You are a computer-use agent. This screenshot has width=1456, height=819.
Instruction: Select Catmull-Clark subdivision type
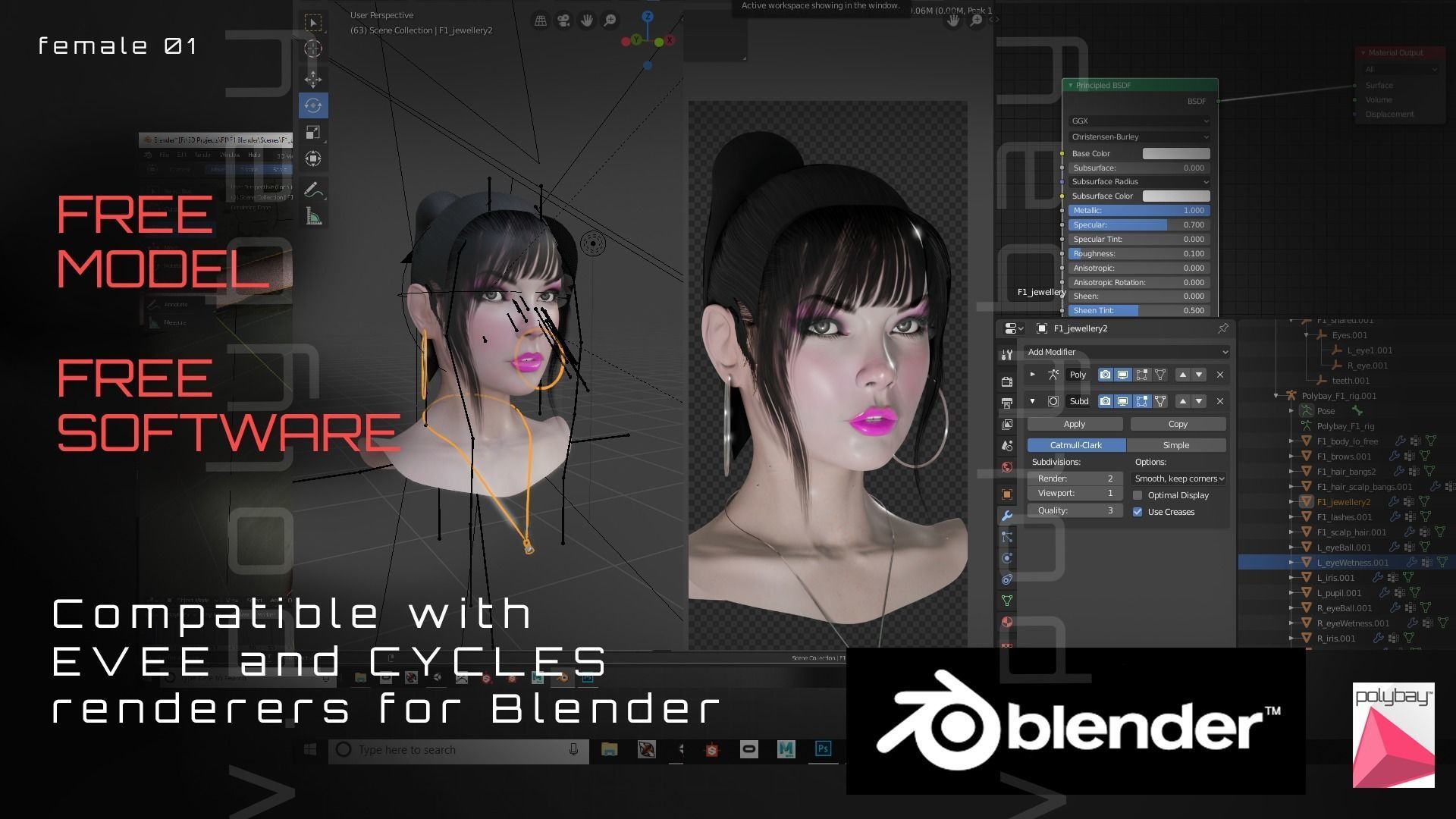coord(1076,445)
